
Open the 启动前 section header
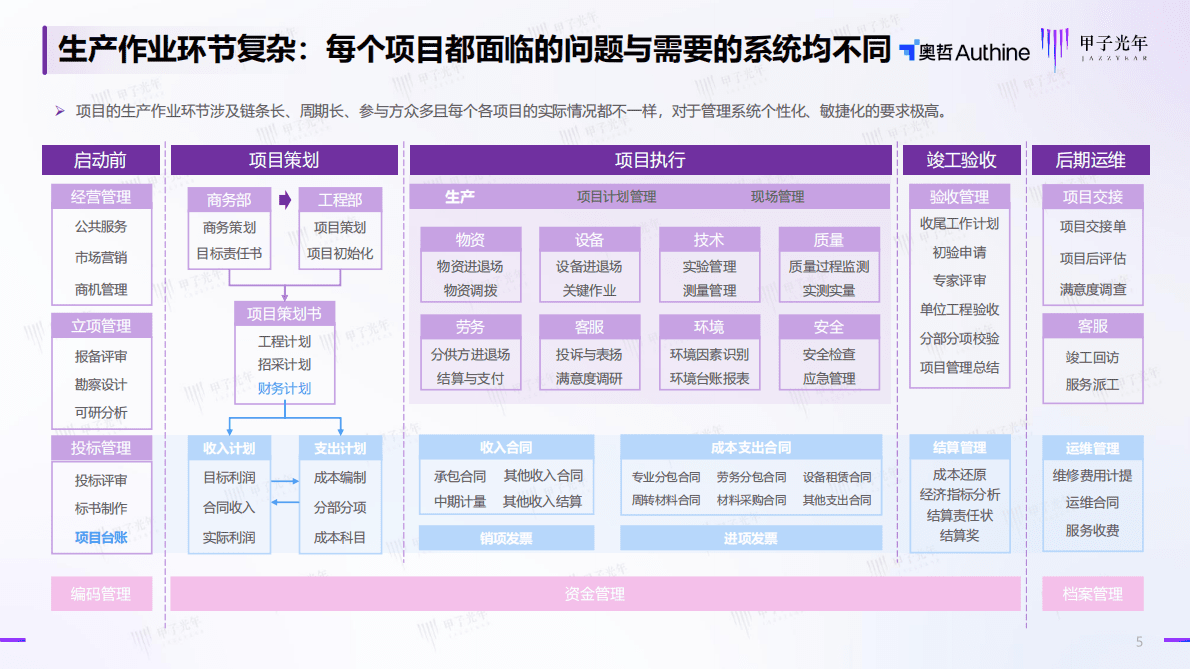pyautogui.click(x=101, y=159)
